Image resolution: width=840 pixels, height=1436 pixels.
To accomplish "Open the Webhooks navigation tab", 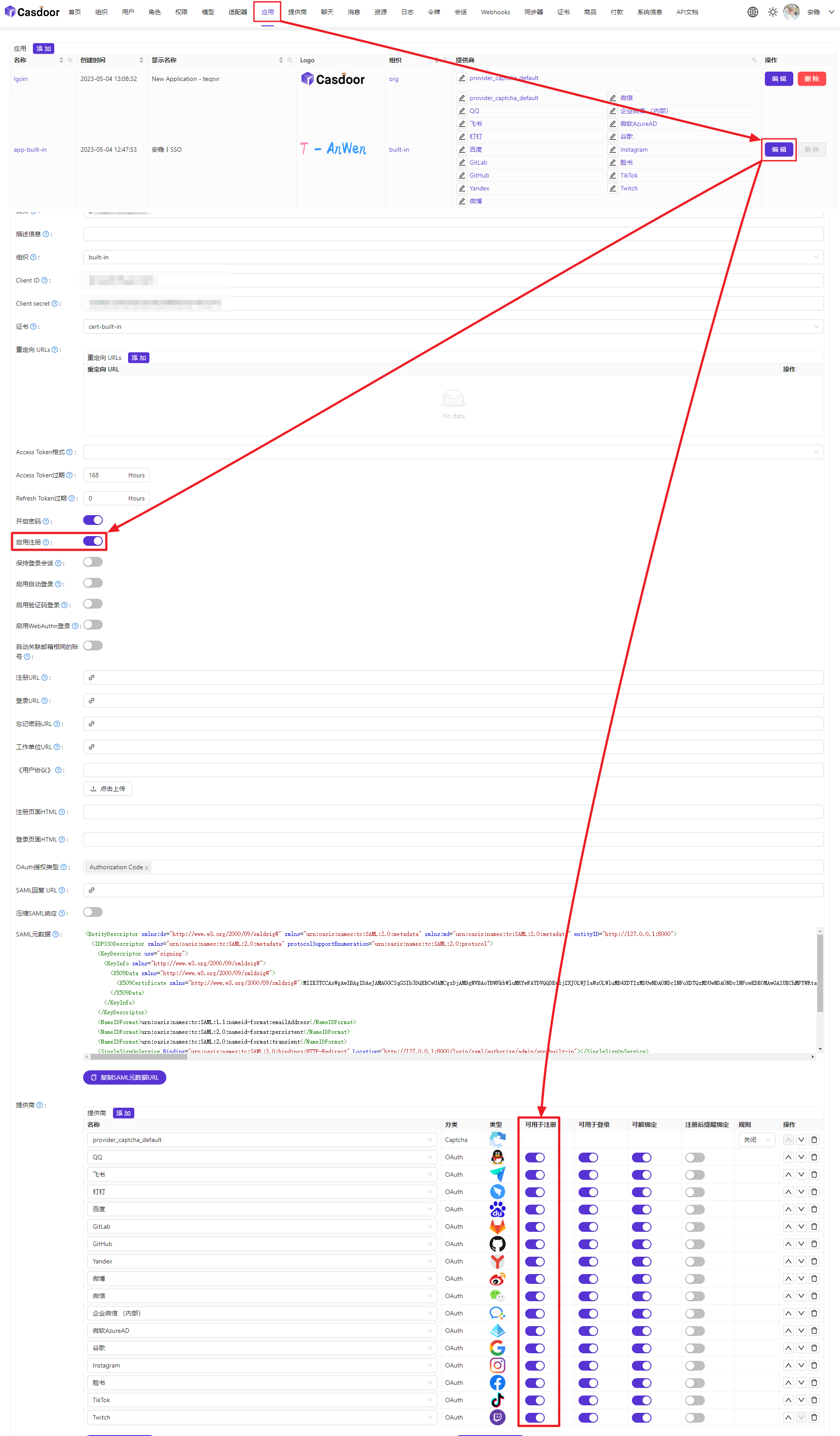I will 495,12.
